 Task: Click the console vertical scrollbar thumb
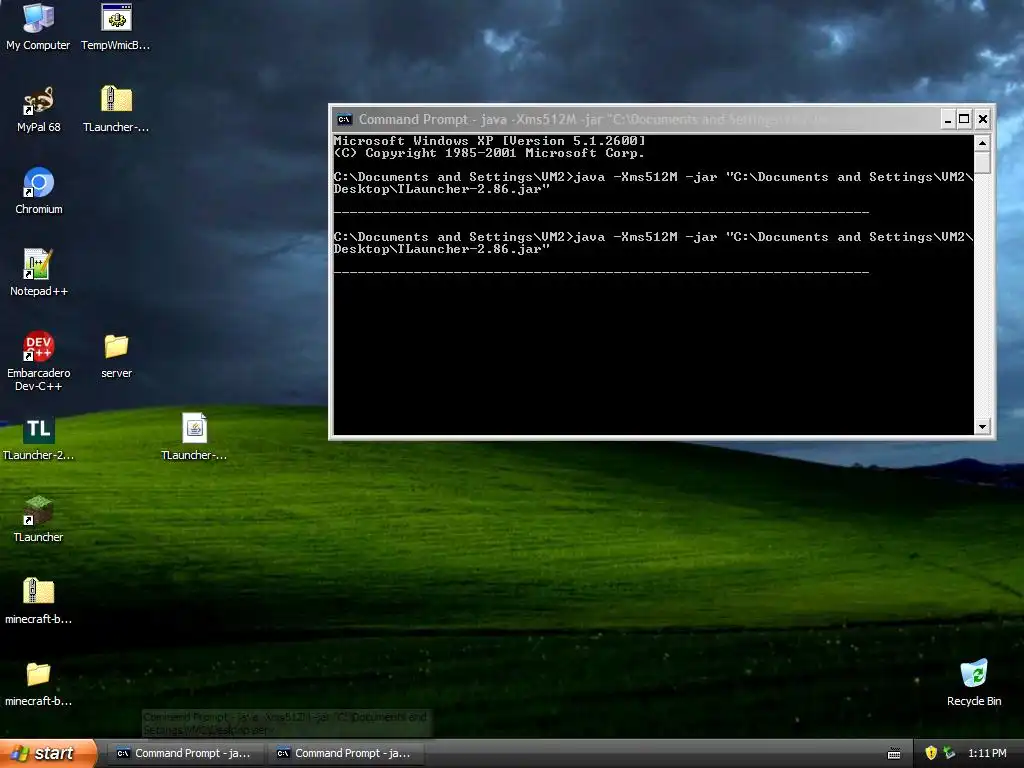tap(982, 162)
